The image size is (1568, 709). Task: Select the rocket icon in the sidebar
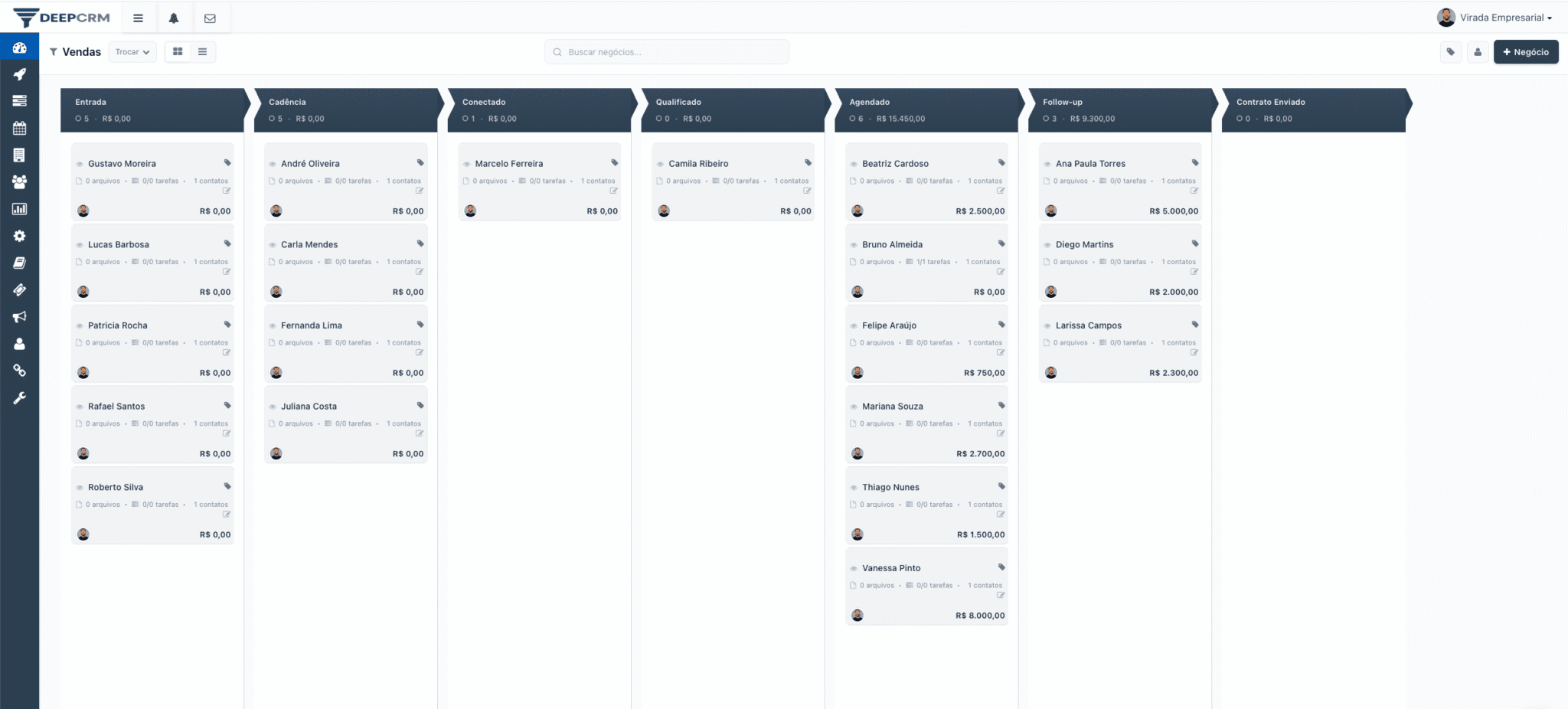point(19,74)
